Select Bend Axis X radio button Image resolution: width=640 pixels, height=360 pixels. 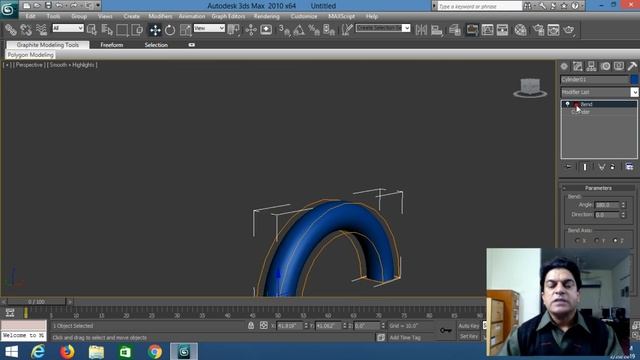click(577, 241)
